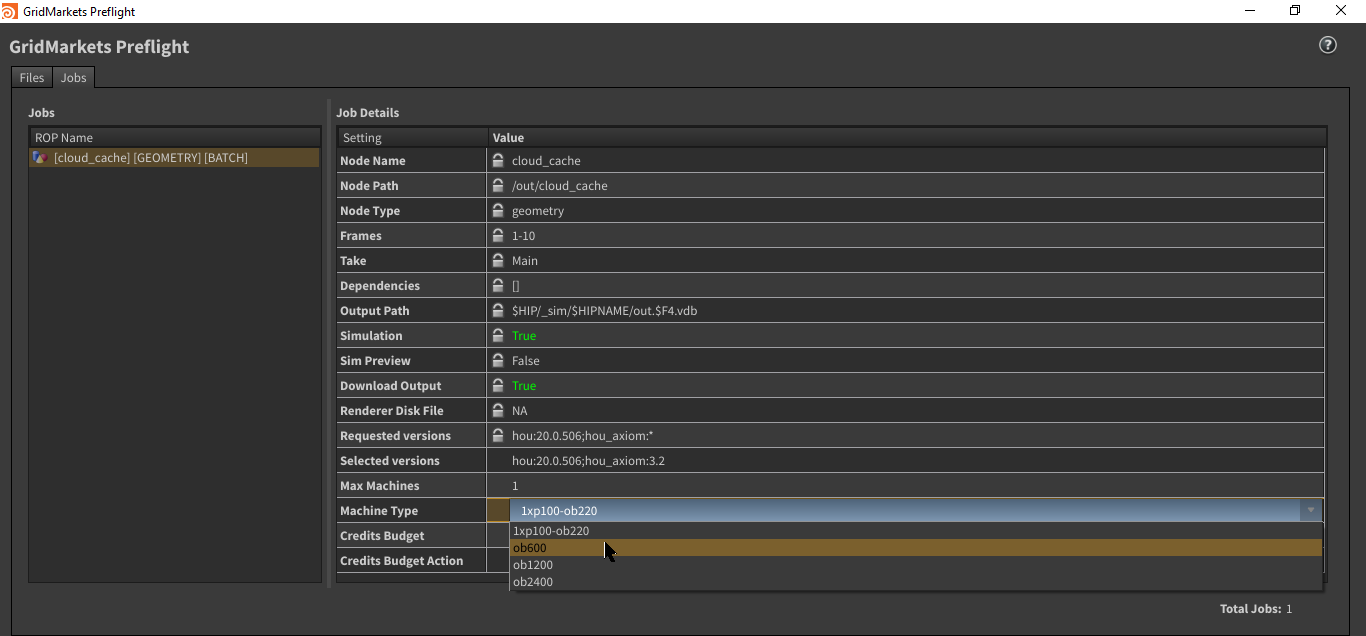The height and width of the screenshot is (636, 1366).
Task: Click the lock icon in the Requested versions row
Action: coord(498,435)
